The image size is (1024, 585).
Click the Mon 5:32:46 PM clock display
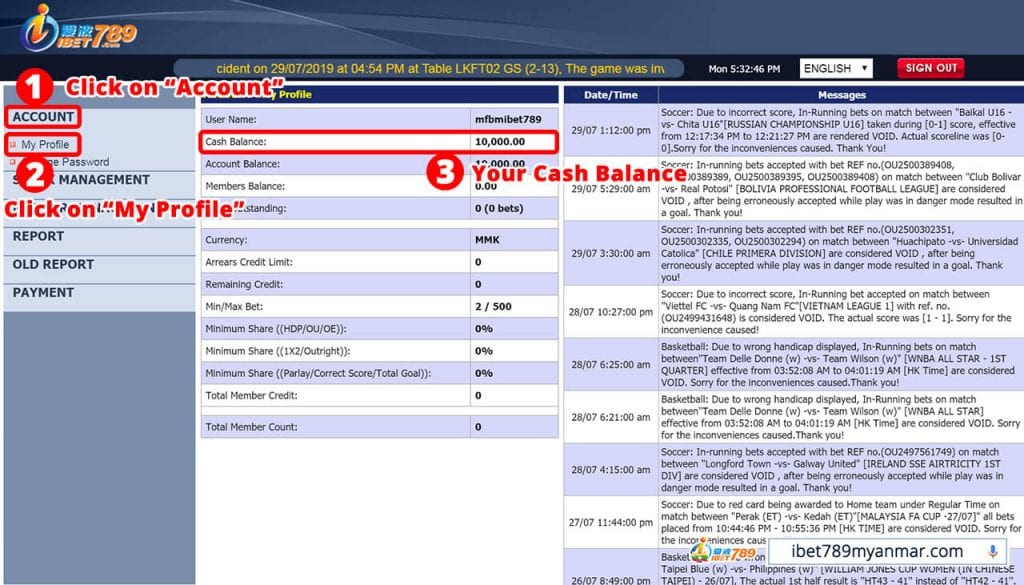(747, 67)
